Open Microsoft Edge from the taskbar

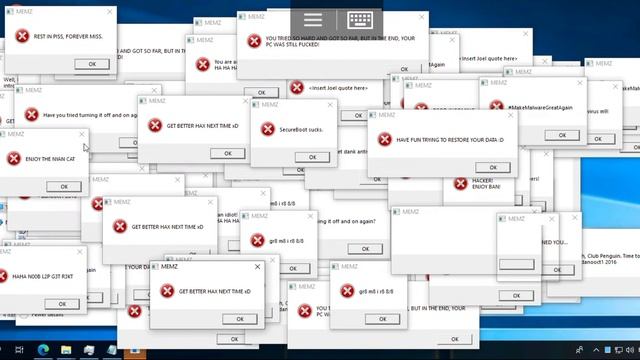click(x=43, y=350)
